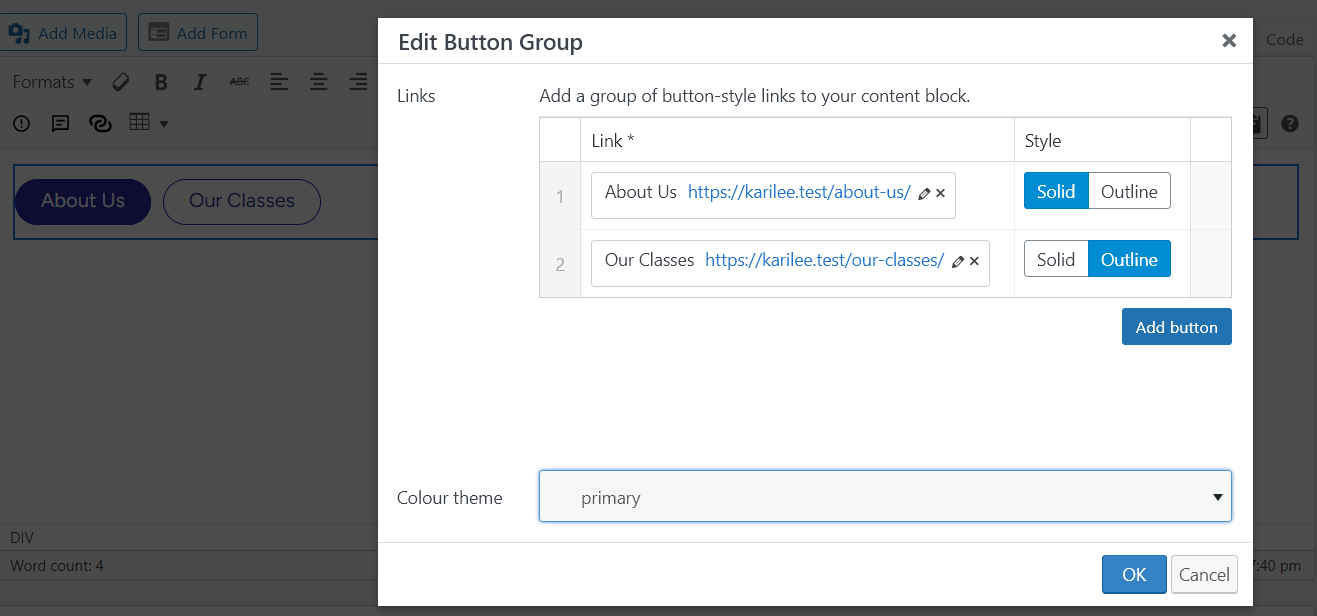
Task: Apply italic formatting
Action: (x=199, y=82)
